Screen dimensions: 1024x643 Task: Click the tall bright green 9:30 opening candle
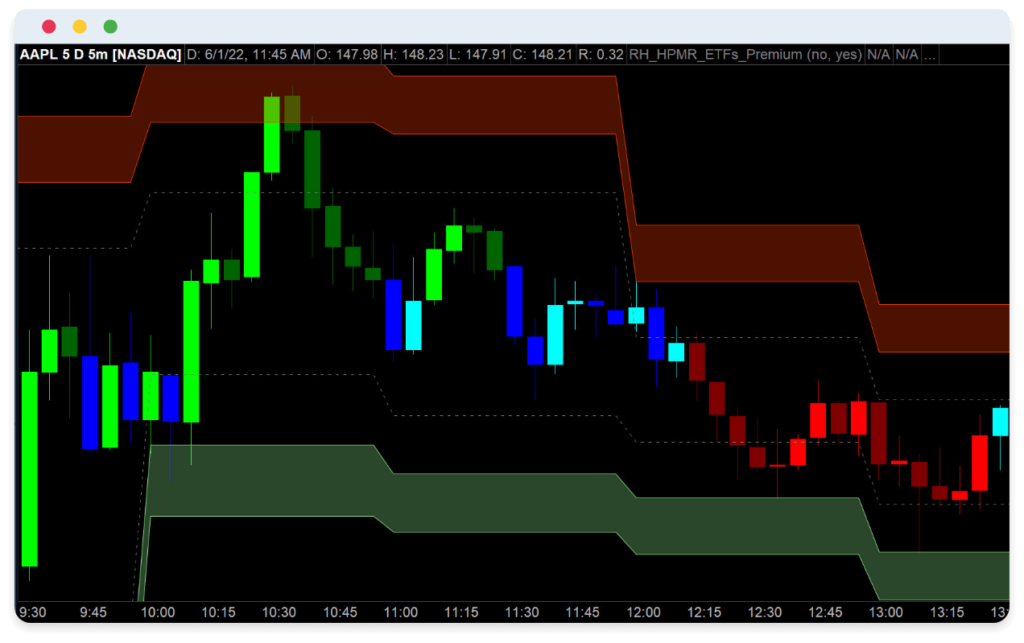coord(29,469)
